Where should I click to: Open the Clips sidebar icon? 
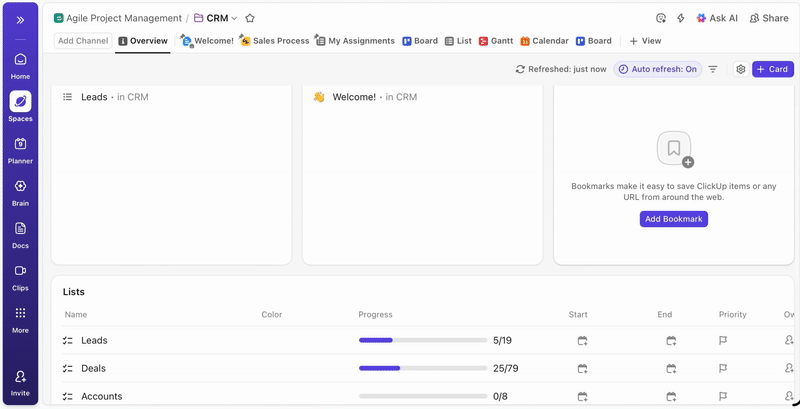click(x=20, y=275)
